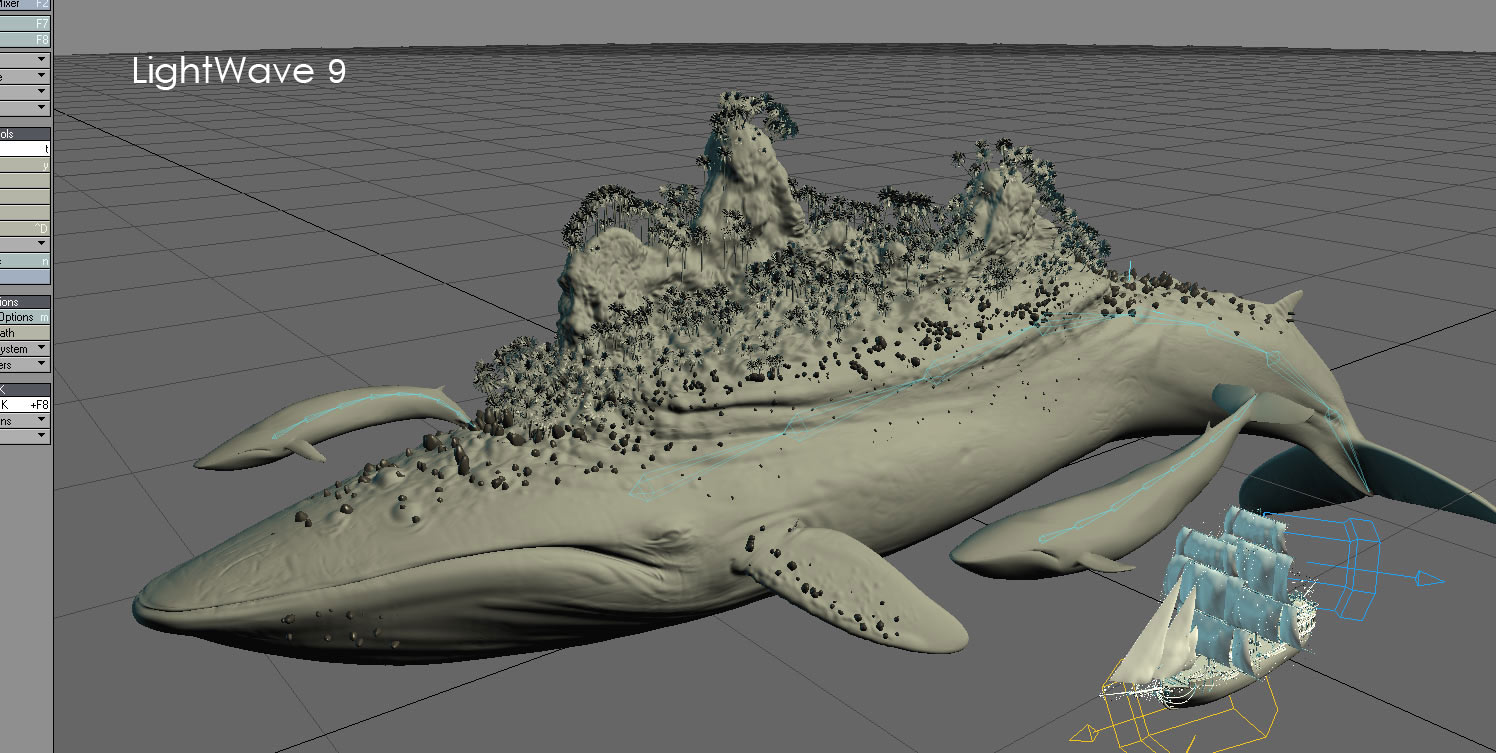Click the tool button with ^D shortcut
The image size is (1496, 753).
[x=25, y=229]
